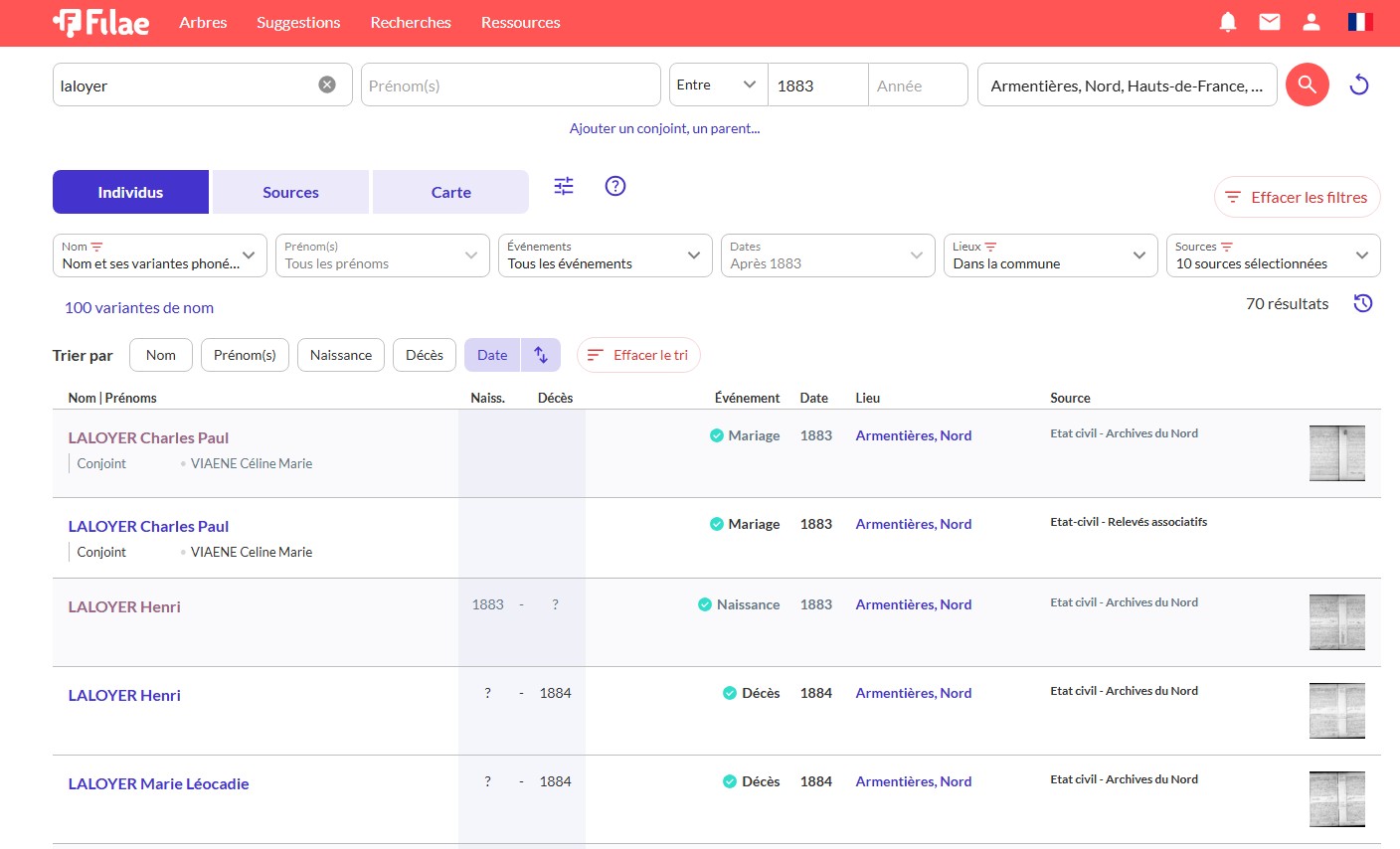Open the Lieux 'Dans la commune' dropdown
Image resolution: width=1400 pixels, height=849 pixels.
1050,255
